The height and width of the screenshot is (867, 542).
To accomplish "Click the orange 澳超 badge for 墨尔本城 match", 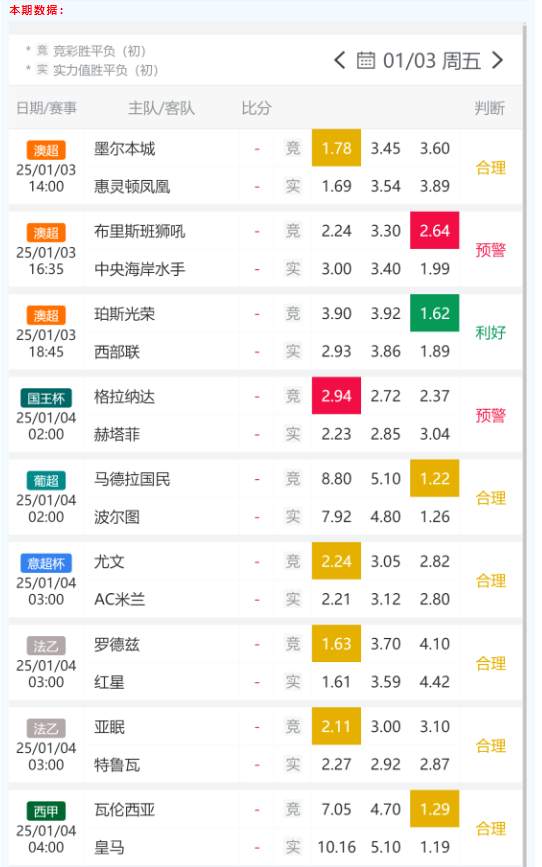I will [46, 150].
